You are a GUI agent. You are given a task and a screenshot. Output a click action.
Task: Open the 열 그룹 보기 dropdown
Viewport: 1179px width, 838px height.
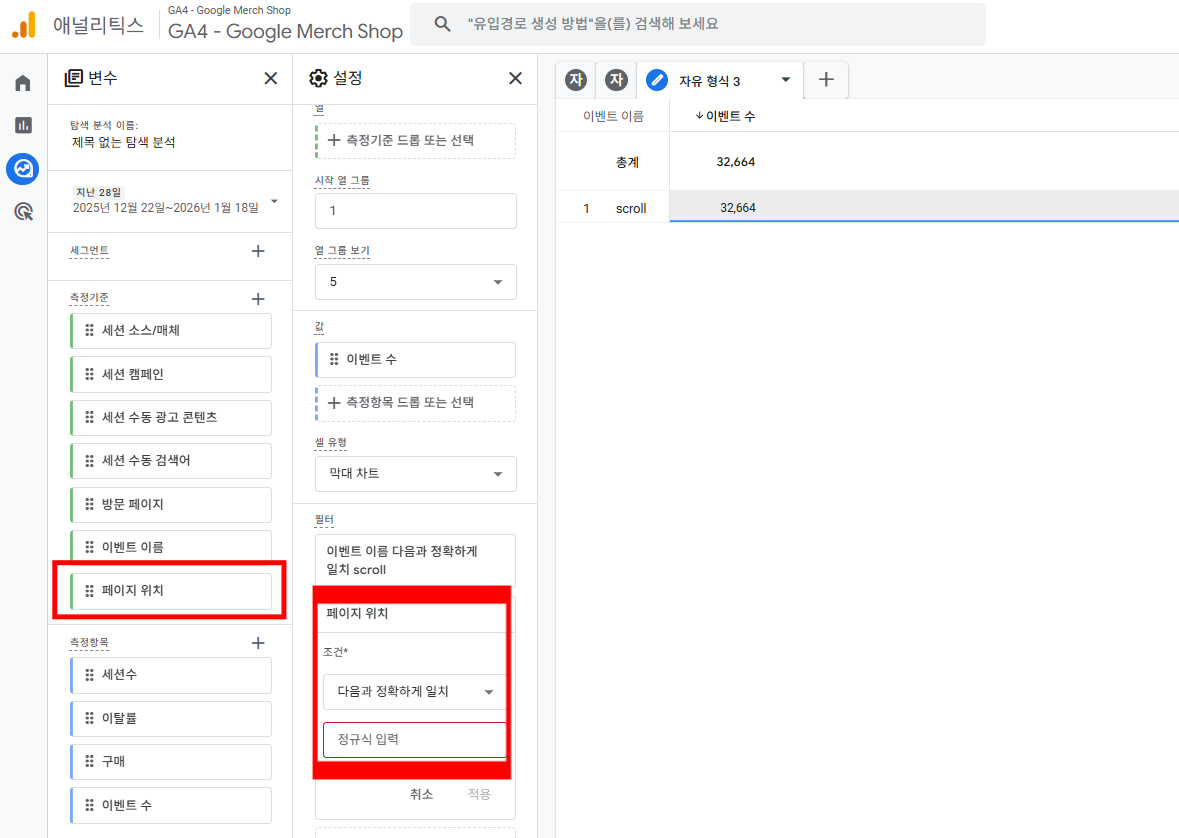416,282
